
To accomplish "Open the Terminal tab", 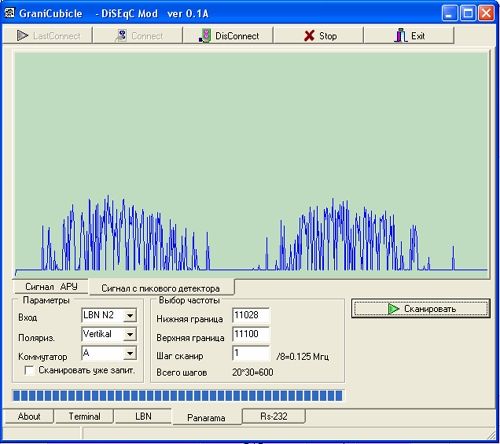I will point(84,416).
